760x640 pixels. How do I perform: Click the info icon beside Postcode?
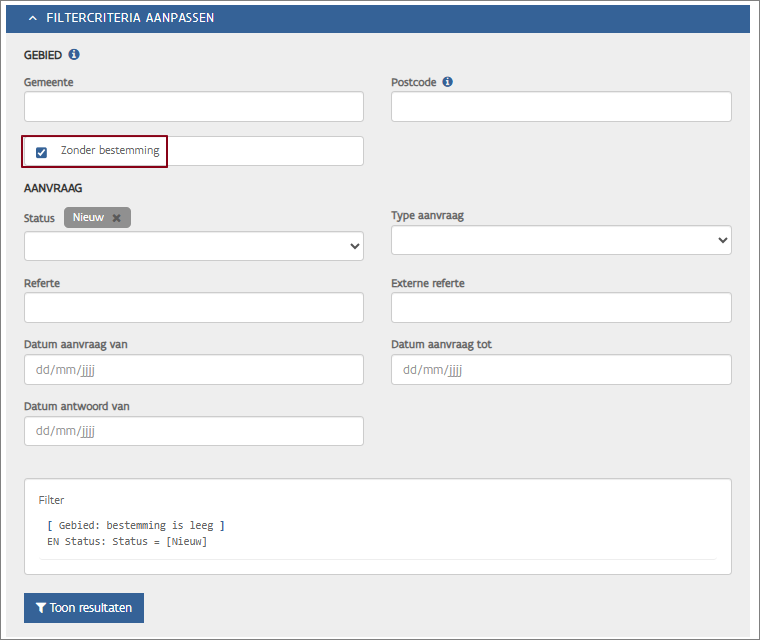[x=447, y=82]
